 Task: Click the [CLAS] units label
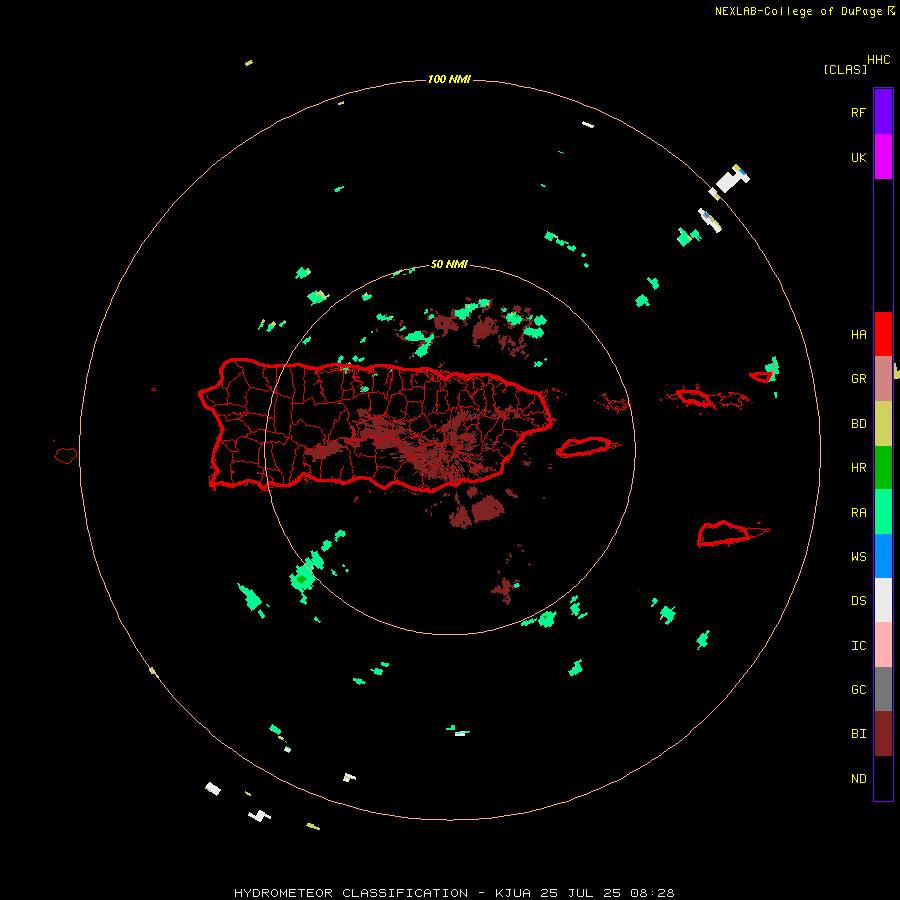click(x=845, y=69)
